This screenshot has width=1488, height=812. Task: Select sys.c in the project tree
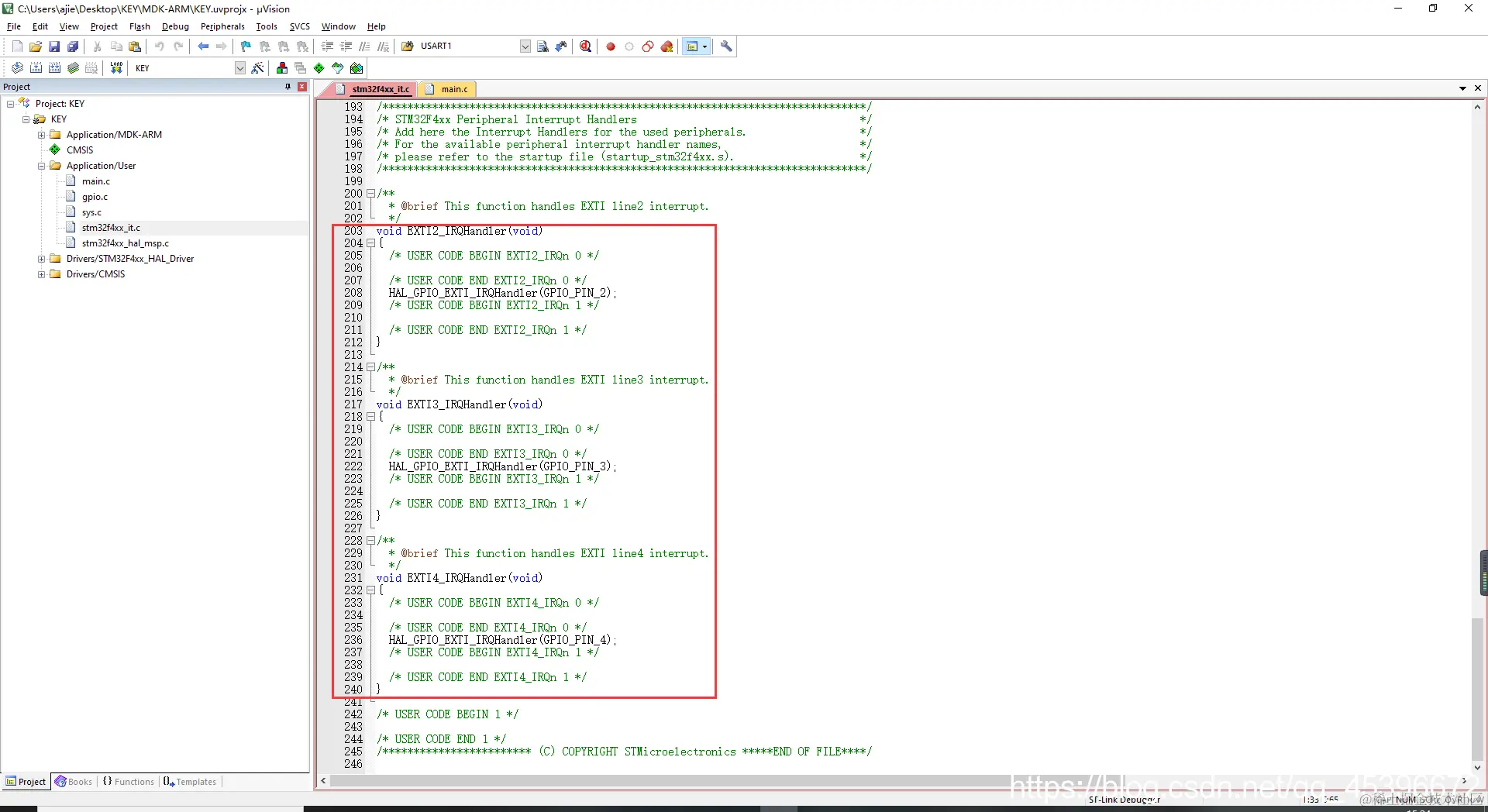[91, 212]
